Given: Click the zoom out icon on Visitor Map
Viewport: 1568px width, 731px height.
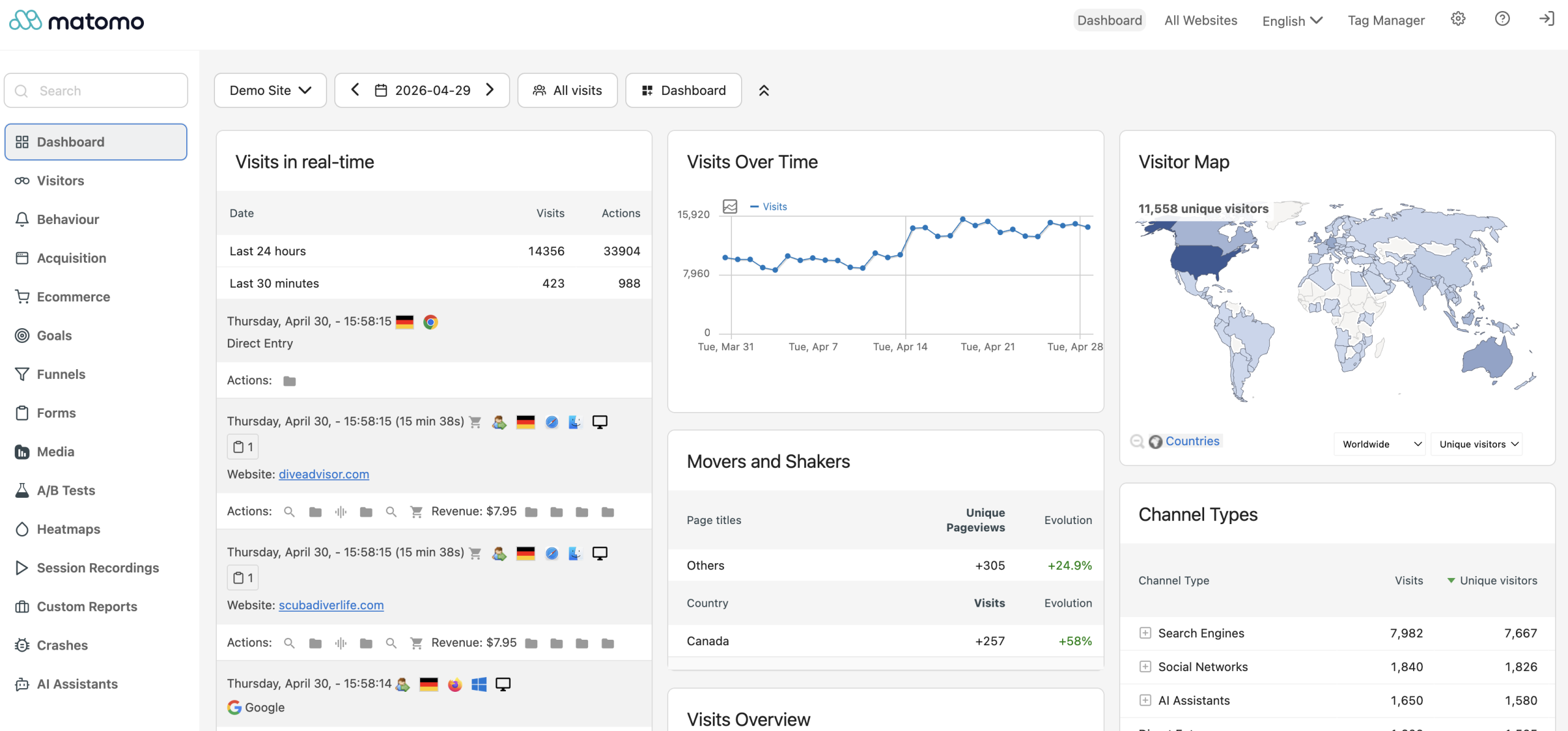Looking at the screenshot, I should [x=1137, y=441].
